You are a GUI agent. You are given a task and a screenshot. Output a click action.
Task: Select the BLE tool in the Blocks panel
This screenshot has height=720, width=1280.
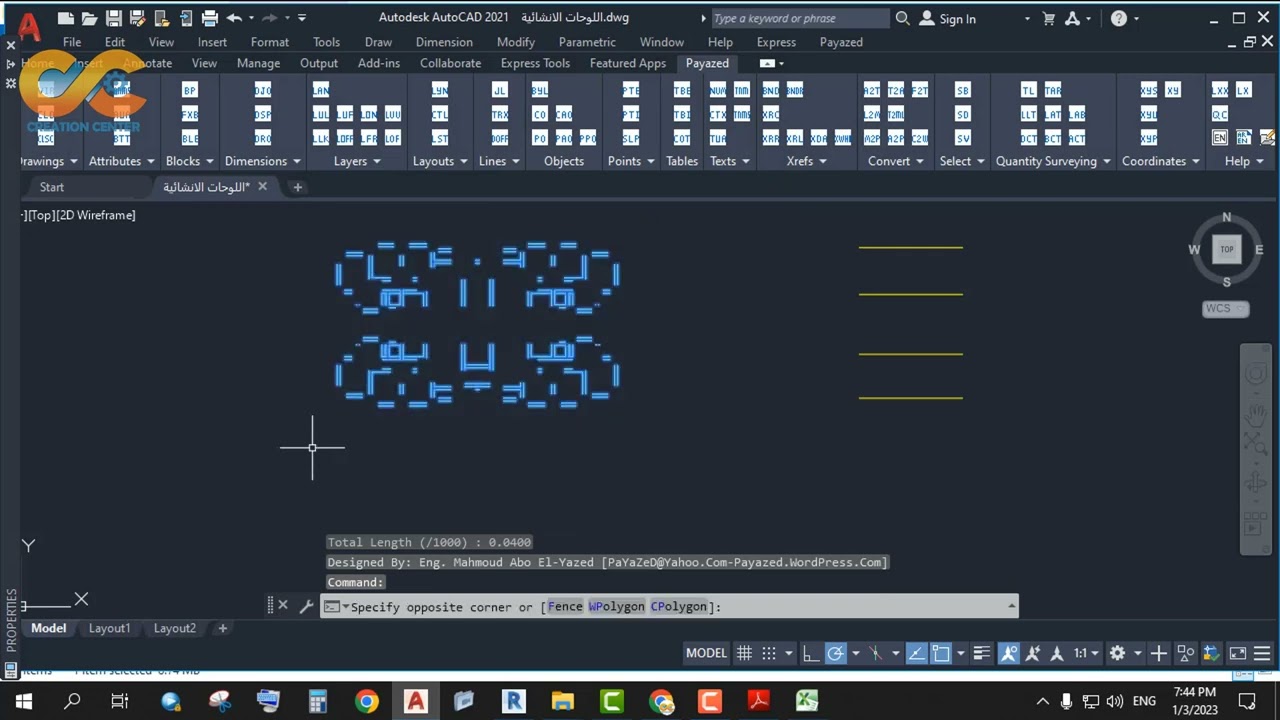coord(190,138)
